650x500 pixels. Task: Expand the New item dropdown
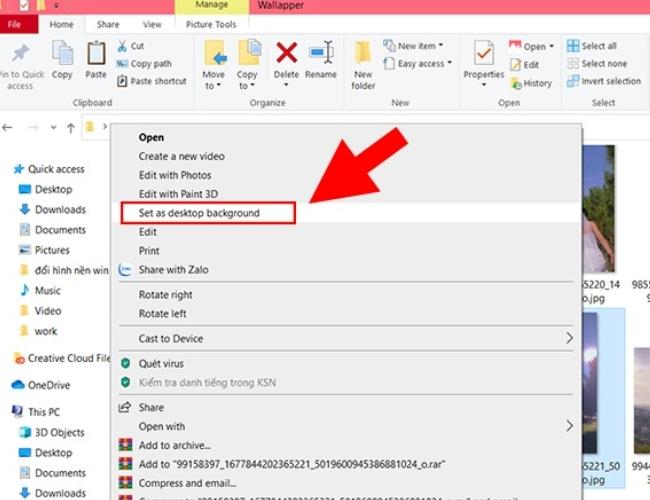coord(441,46)
